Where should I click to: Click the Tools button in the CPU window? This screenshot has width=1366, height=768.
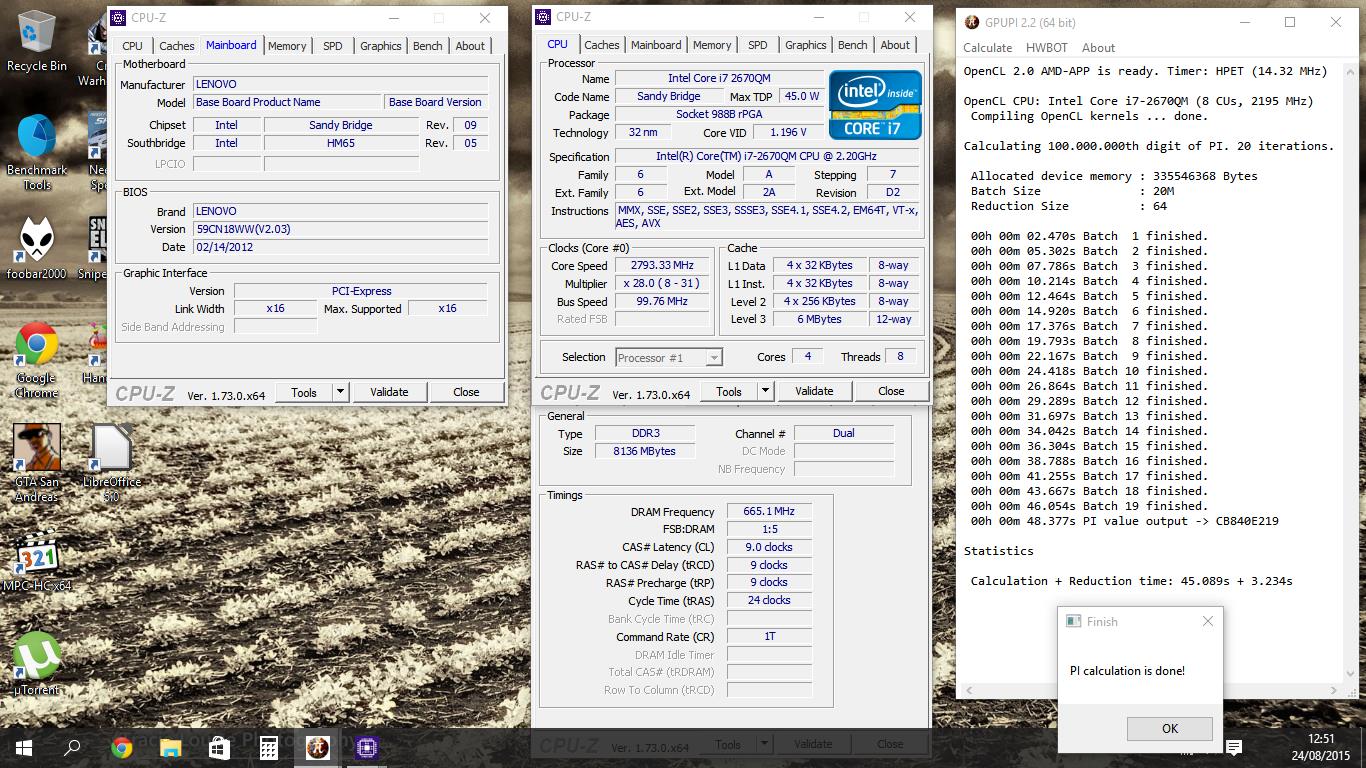pyautogui.click(x=729, y=391)
